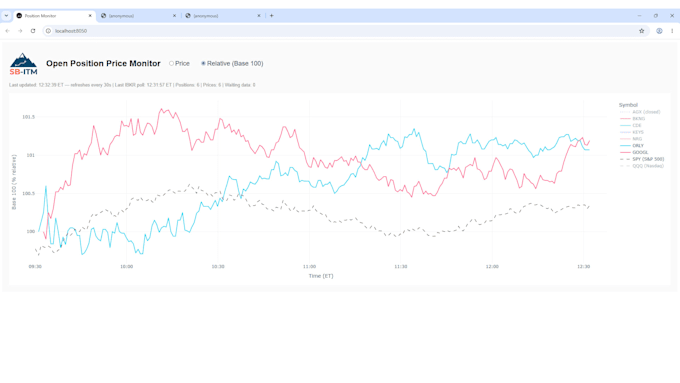Screen dimensions: 680x383
Task: Select the Relative (Base 100) radio option
Action: click(x=232, y=63)
